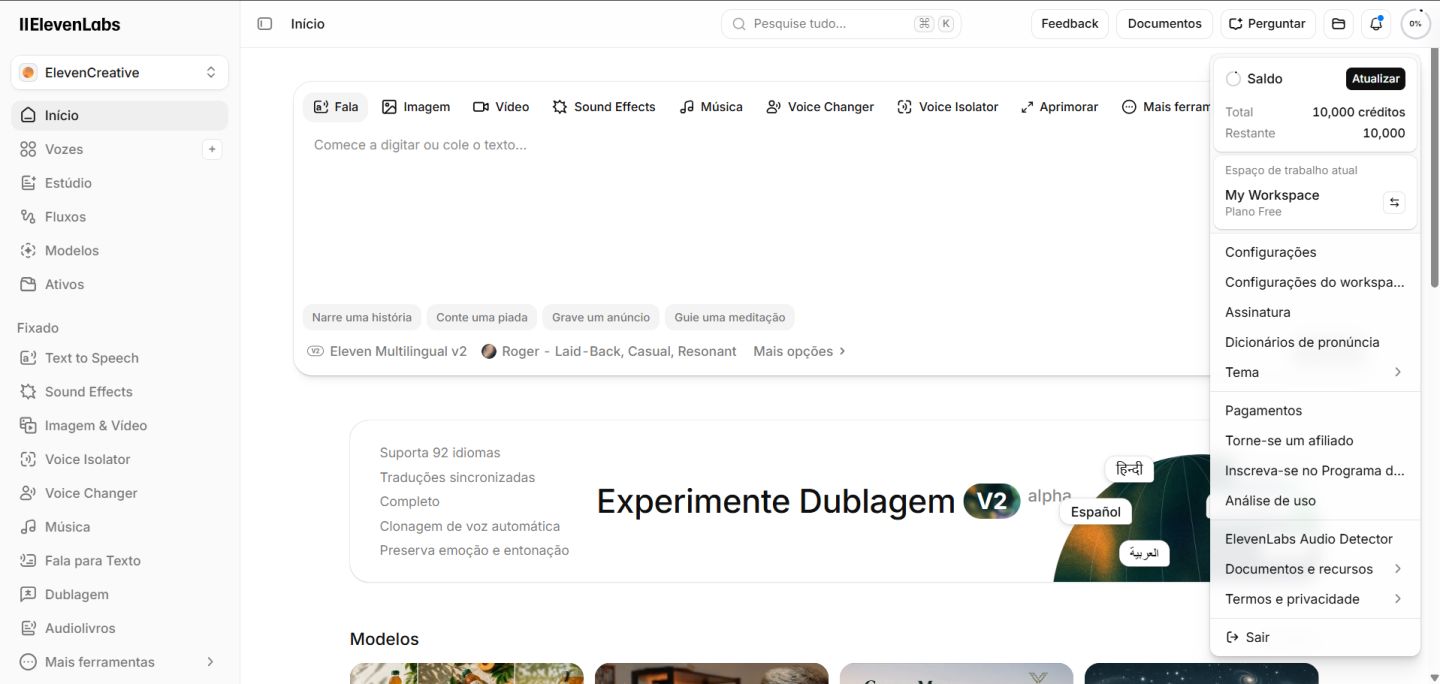Viewport: 1440px width, 684px height.
Task: Change the Roger voice selection
Action: [x=609, y=351]
